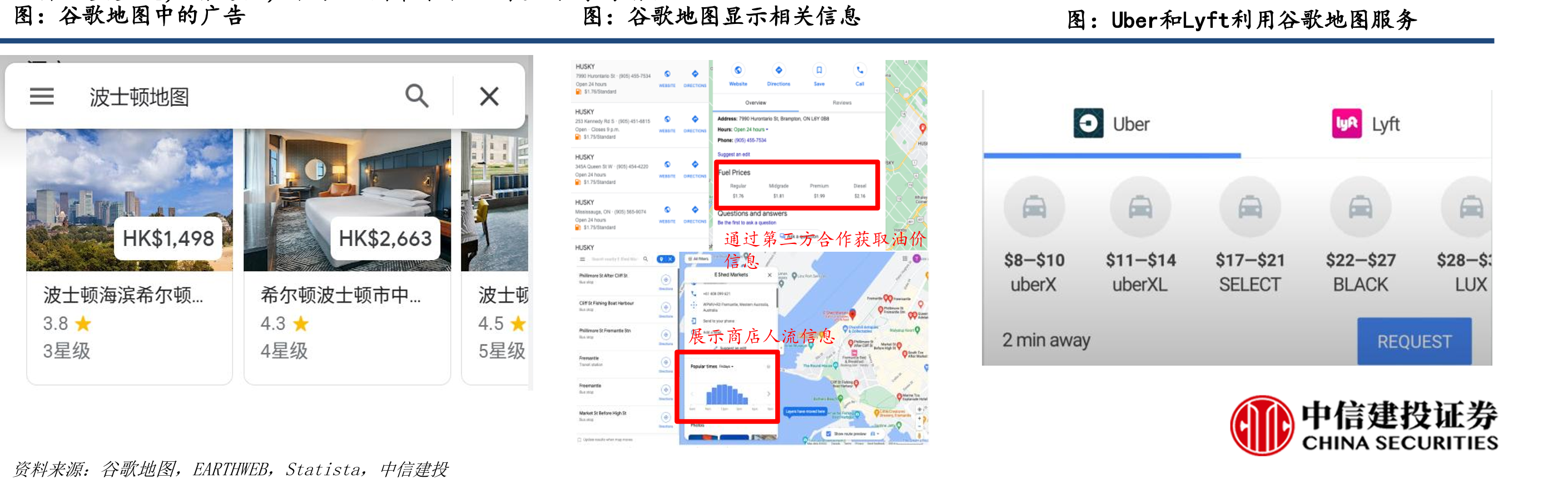
Task: Click the Suggest an edit link
Action: coord(733,154)
